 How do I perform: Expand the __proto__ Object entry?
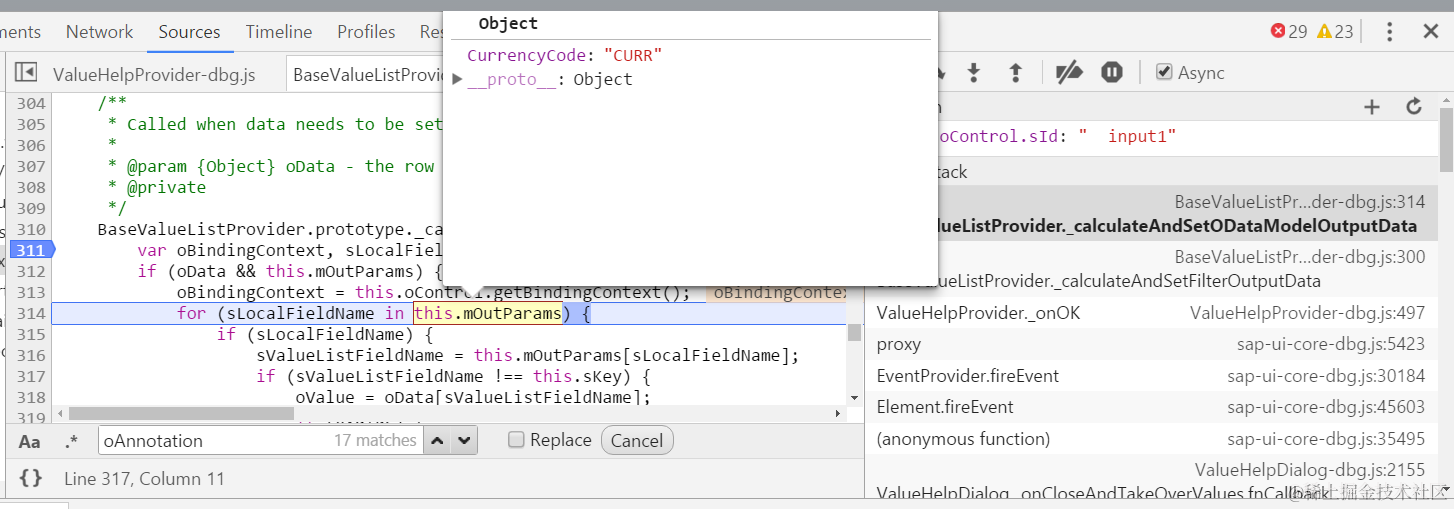click(x=457, y=79)
